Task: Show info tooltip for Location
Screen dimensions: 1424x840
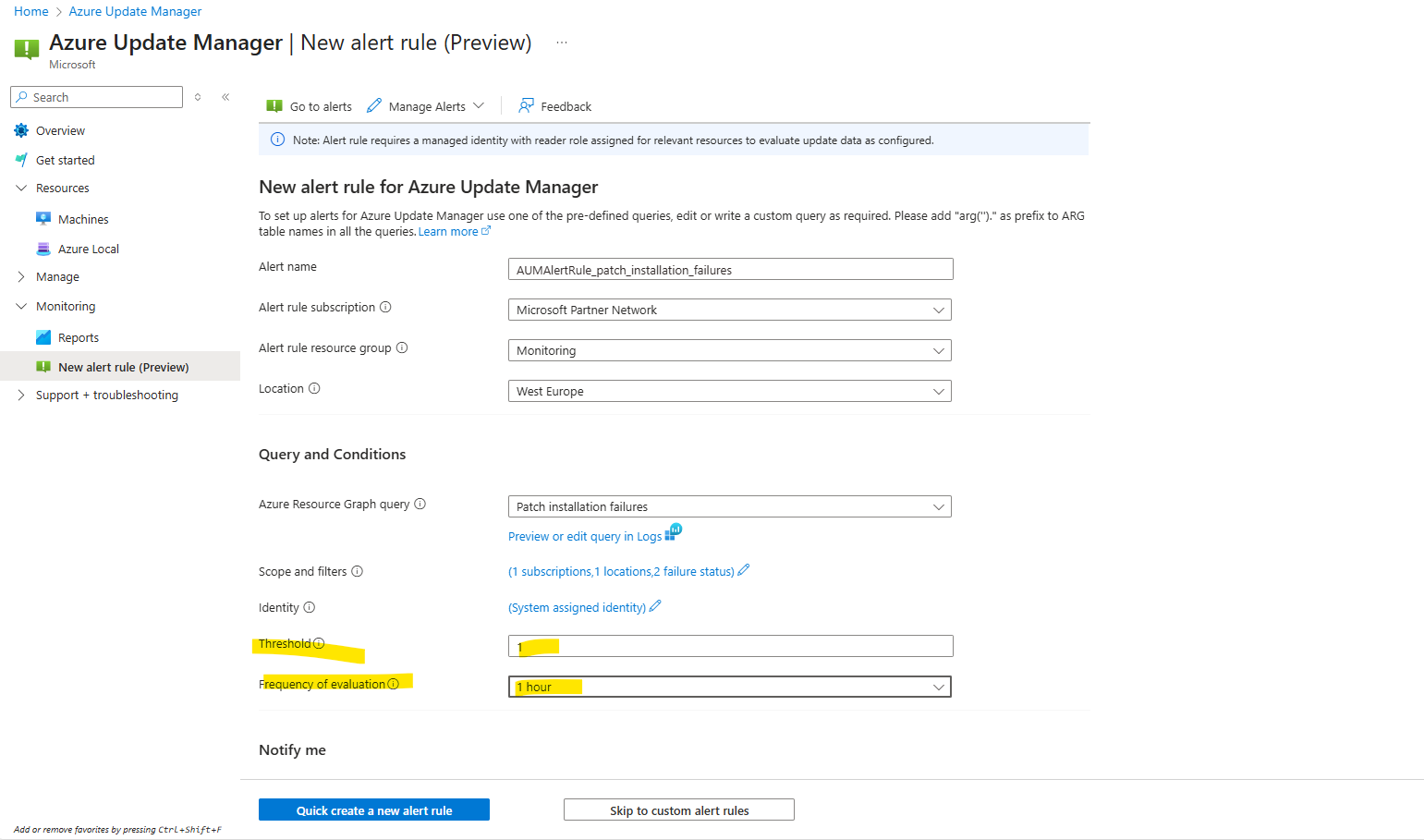Action: (314, 388)
